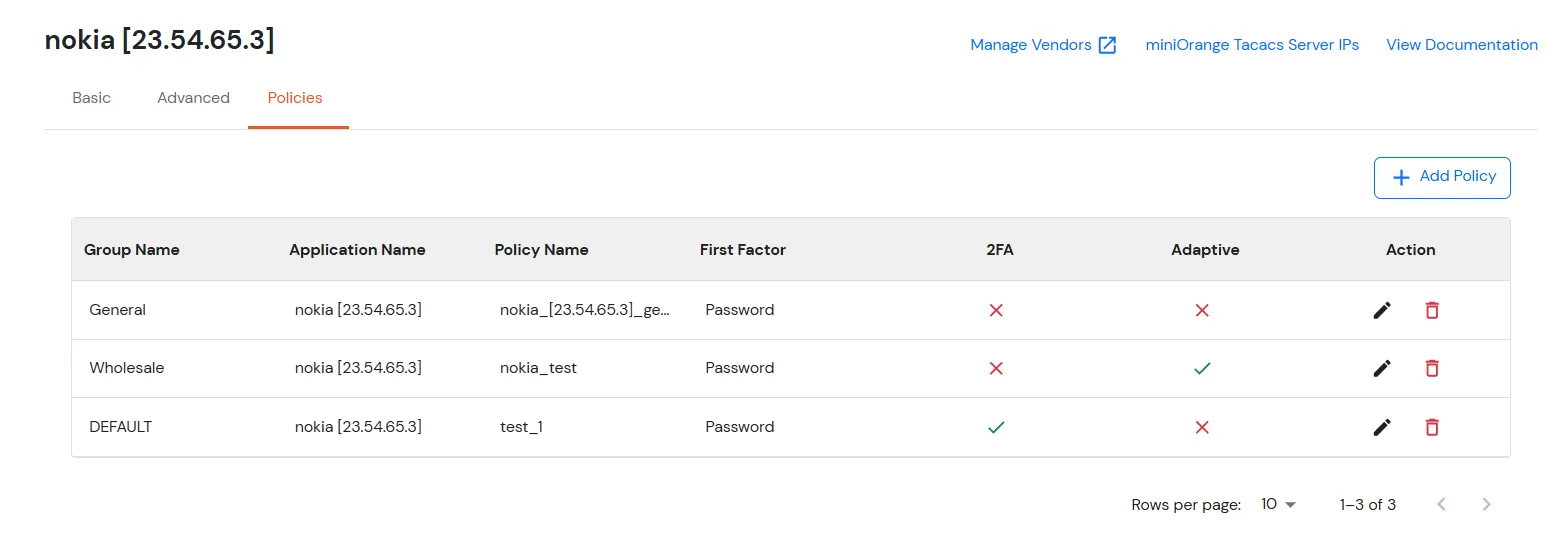Click the Policy Name column header
Viewport: 1562px width, 556px height.
coord(541,250)
